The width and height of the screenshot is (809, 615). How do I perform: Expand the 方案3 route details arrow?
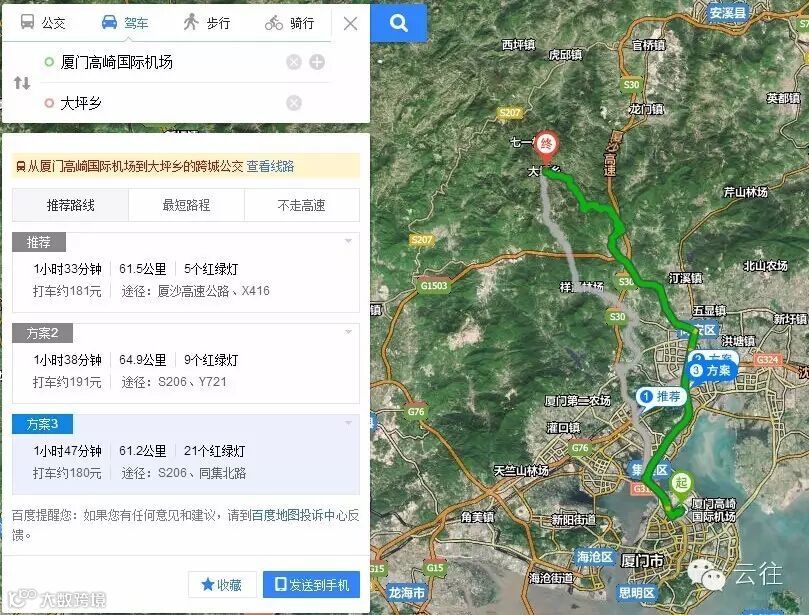[348, 423]
